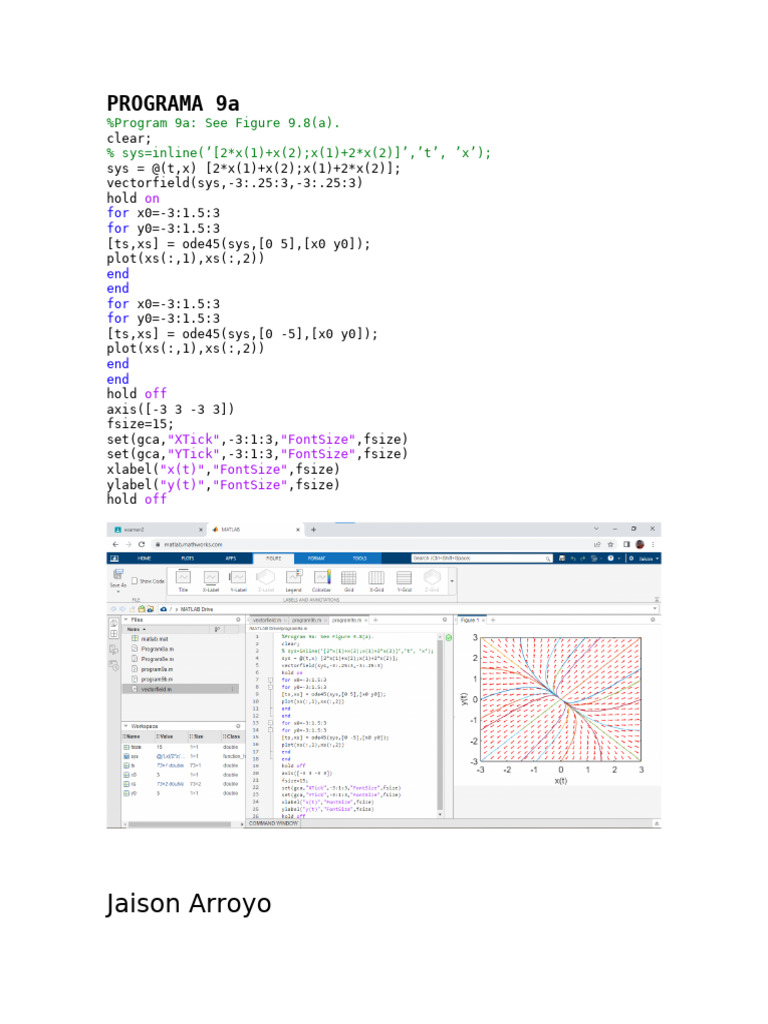768x1024 pixels.
Task: Expand the Labels and Annotations gallery arrow
Action: click(451, 580)
